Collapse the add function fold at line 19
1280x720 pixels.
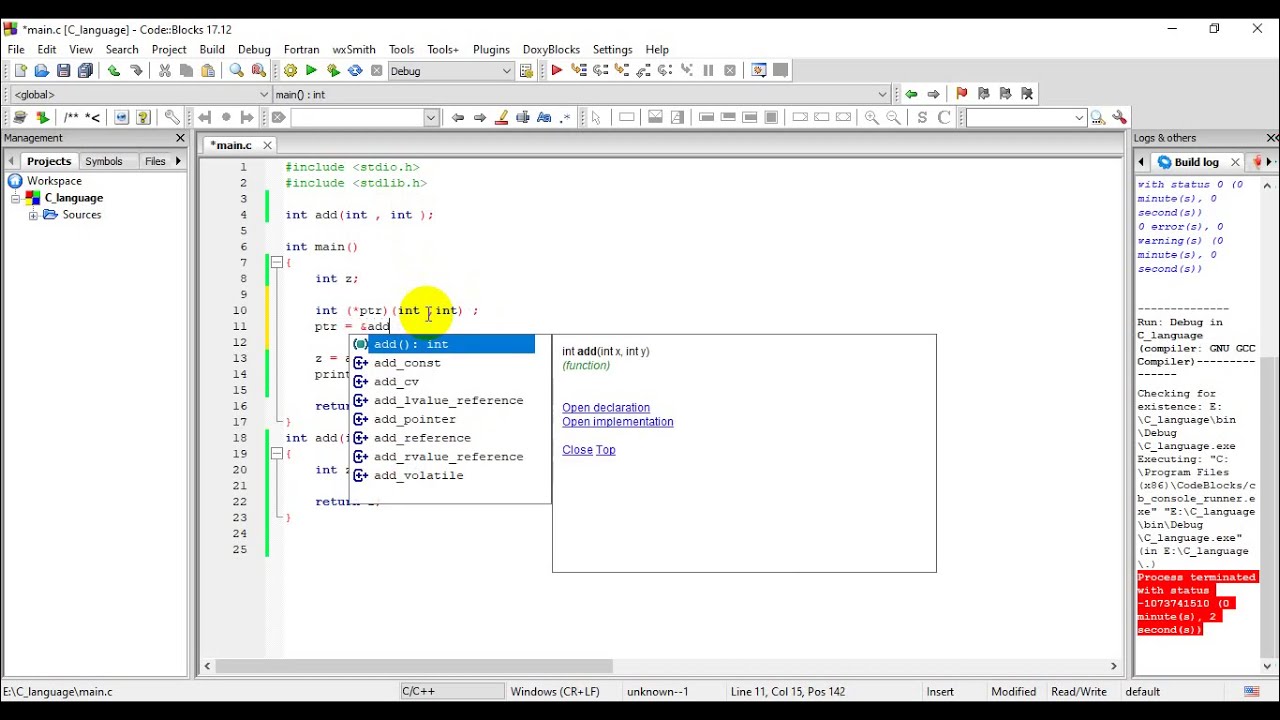click(276, 453)
